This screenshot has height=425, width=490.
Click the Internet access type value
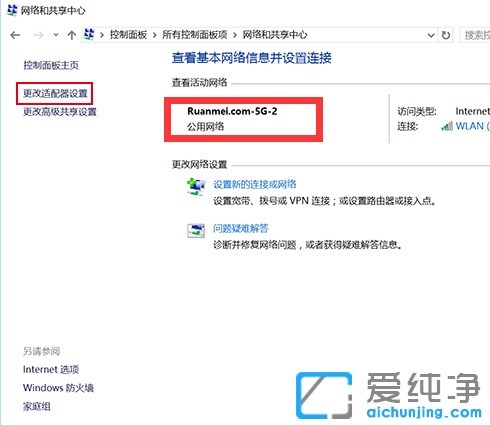[473, 111]
